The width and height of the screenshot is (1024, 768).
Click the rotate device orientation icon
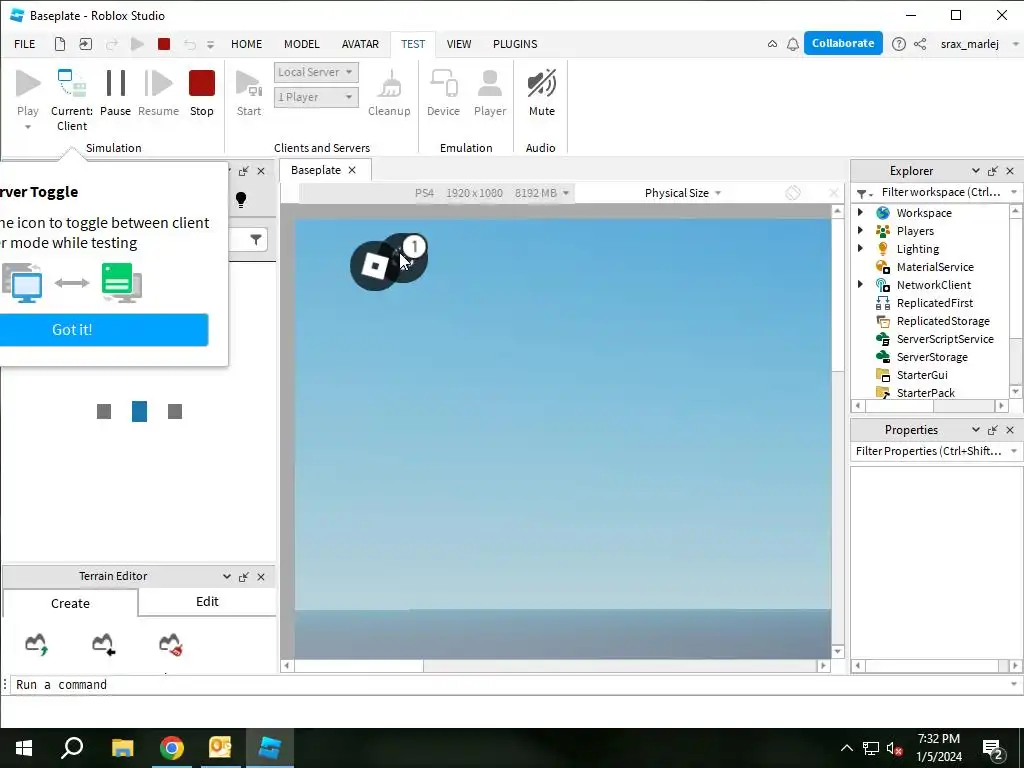793,193
